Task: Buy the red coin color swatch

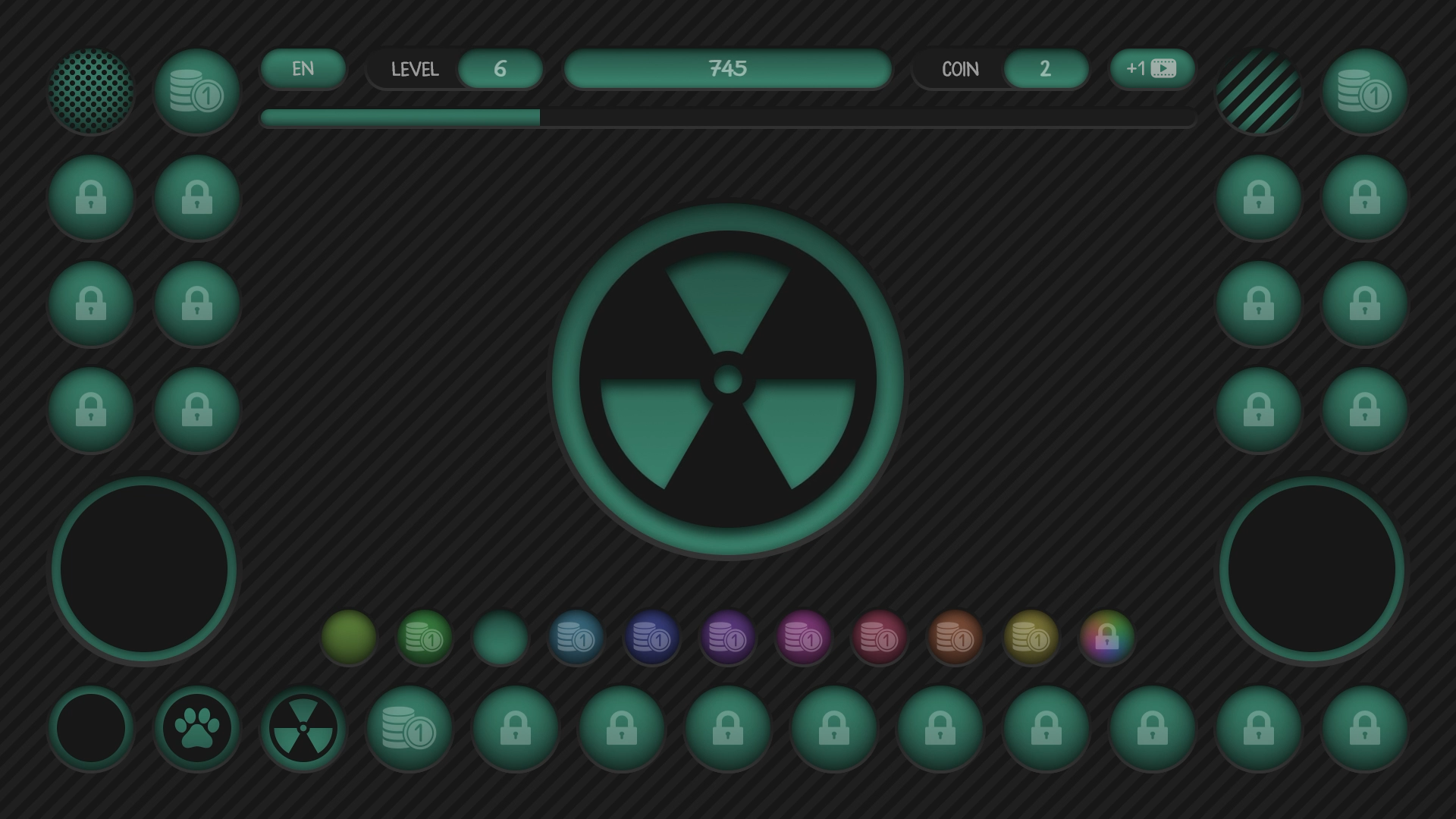Action: click(880, 638)
